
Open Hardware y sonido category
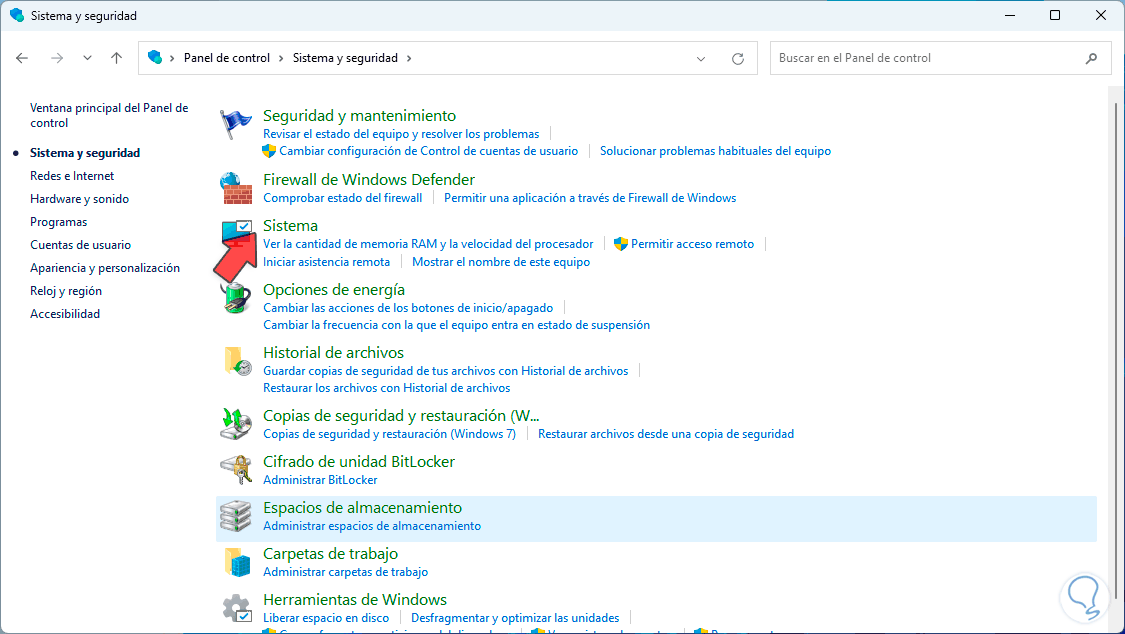coord(80,199)
